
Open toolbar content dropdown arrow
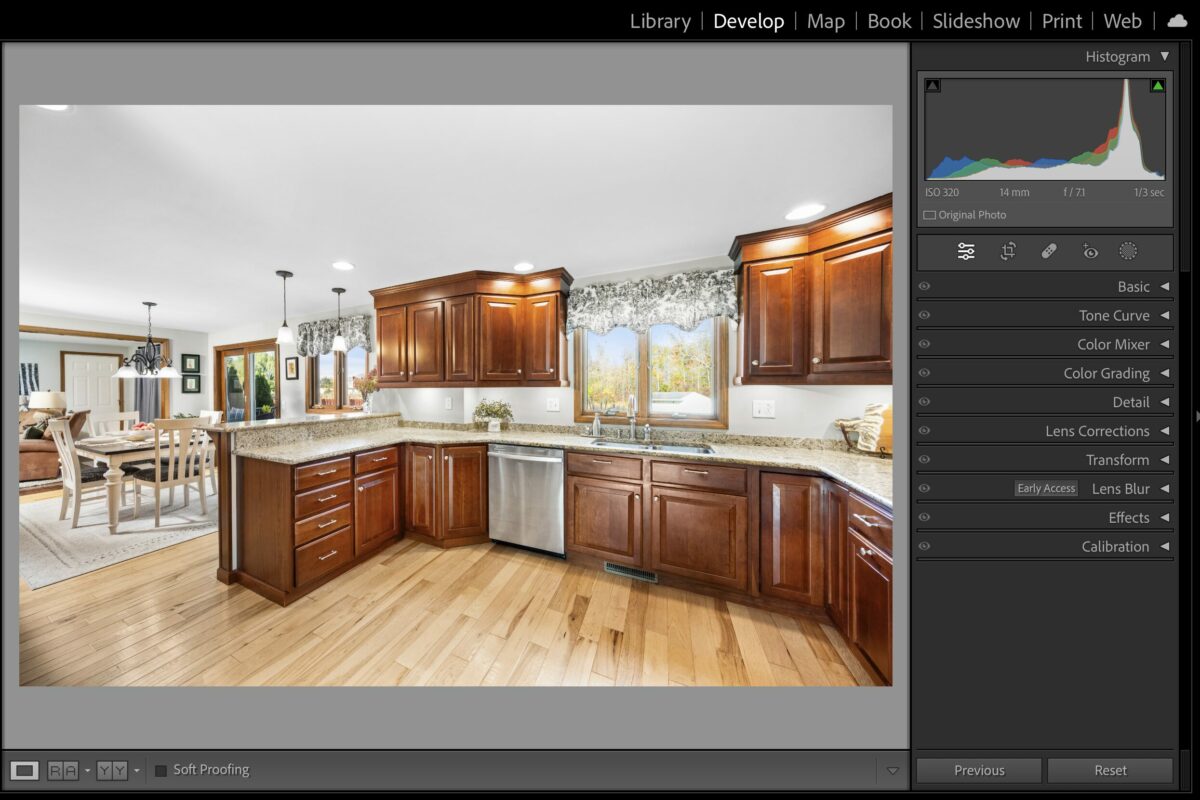[892, 770]
